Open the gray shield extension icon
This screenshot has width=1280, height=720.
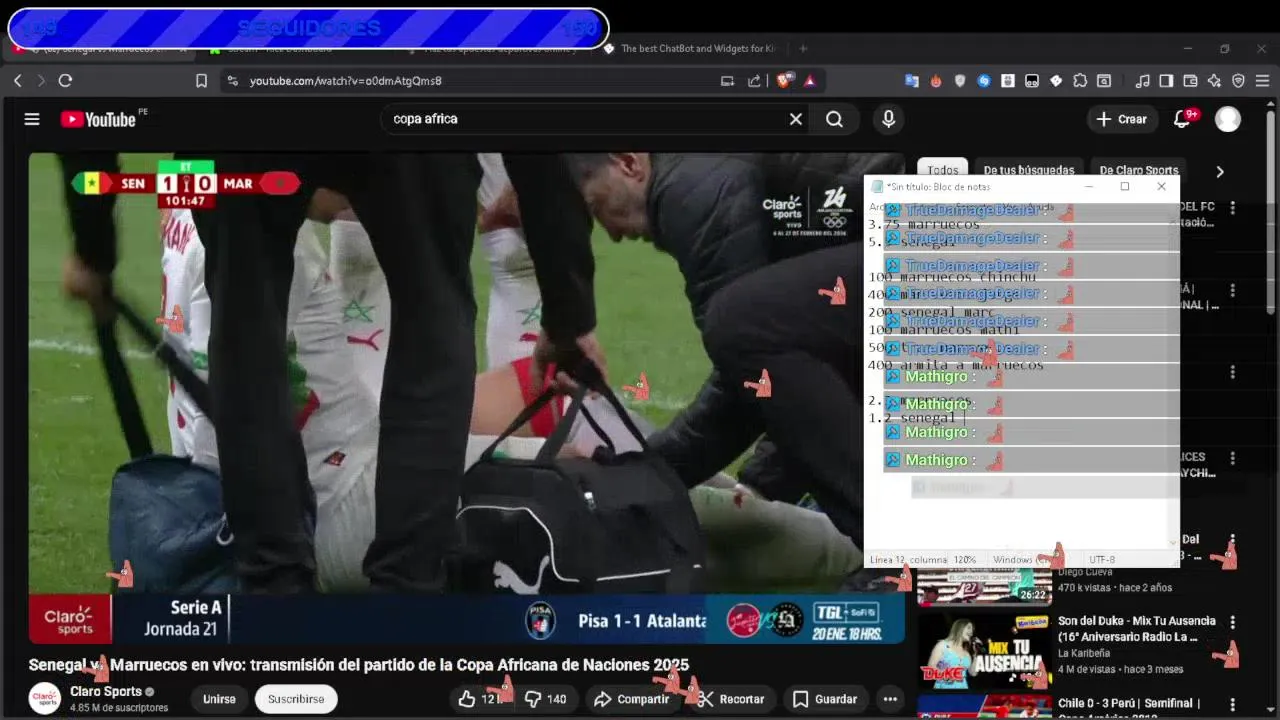click(x=960, y=81)
